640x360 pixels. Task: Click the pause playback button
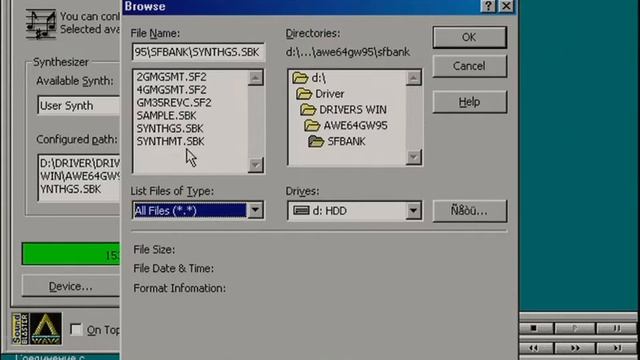tap(616, 328)
